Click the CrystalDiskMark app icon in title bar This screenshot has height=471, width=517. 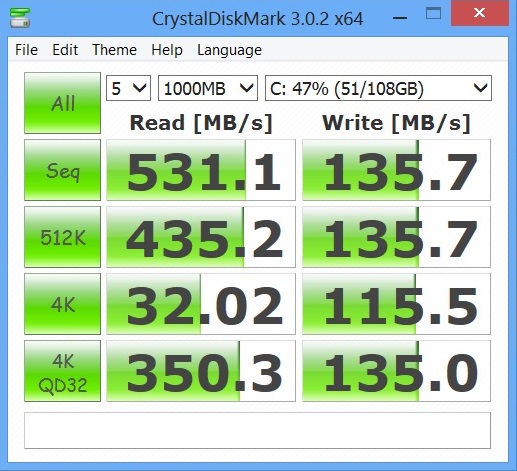tap(20, 18)
